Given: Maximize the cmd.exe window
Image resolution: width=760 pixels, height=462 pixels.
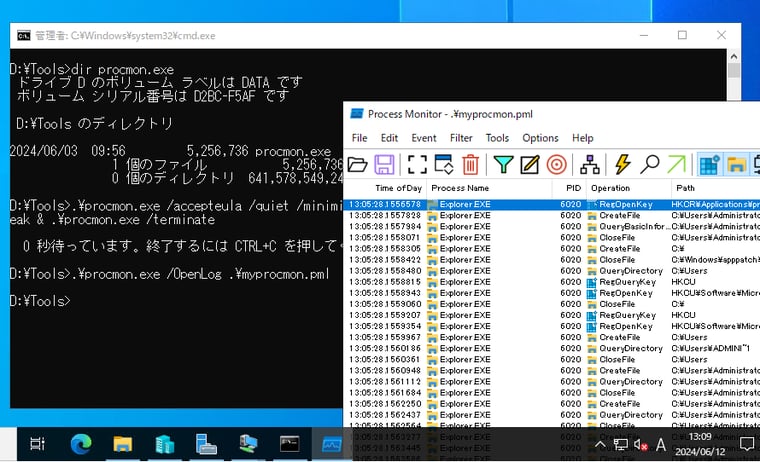Looking at the screenshot, I should click(x=682, y=35).
